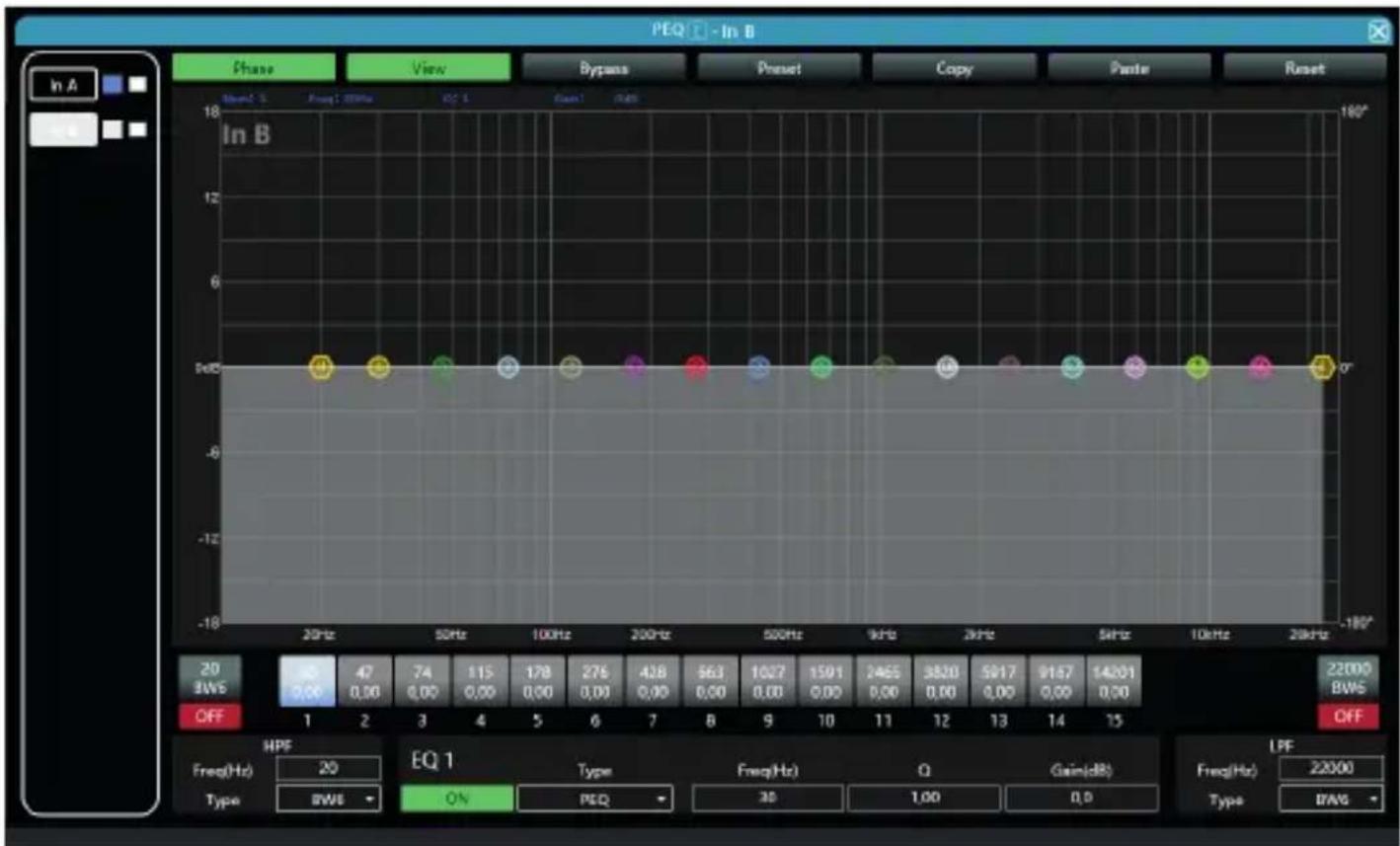Image resolution: width=1400 pixels, height=846 pixels.
Task: Toggle the white square next to In A
Action: 137,85
